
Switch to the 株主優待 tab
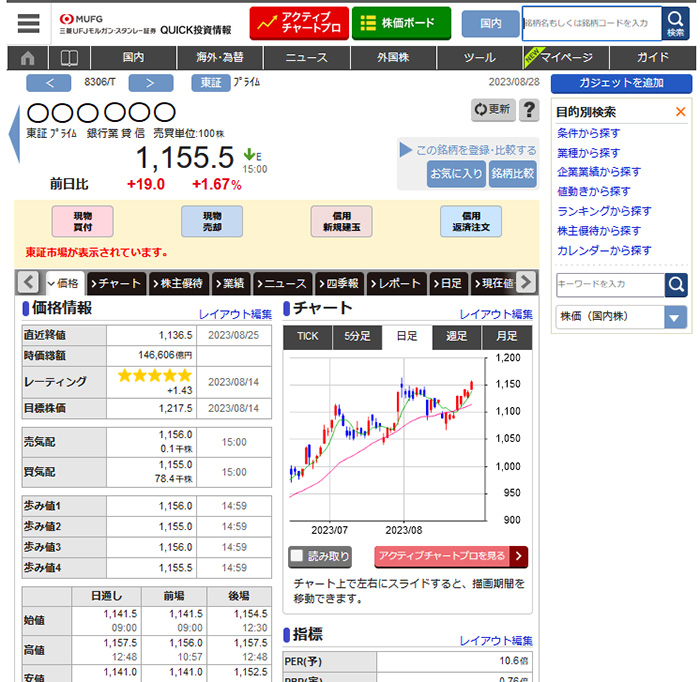[179, 283]
